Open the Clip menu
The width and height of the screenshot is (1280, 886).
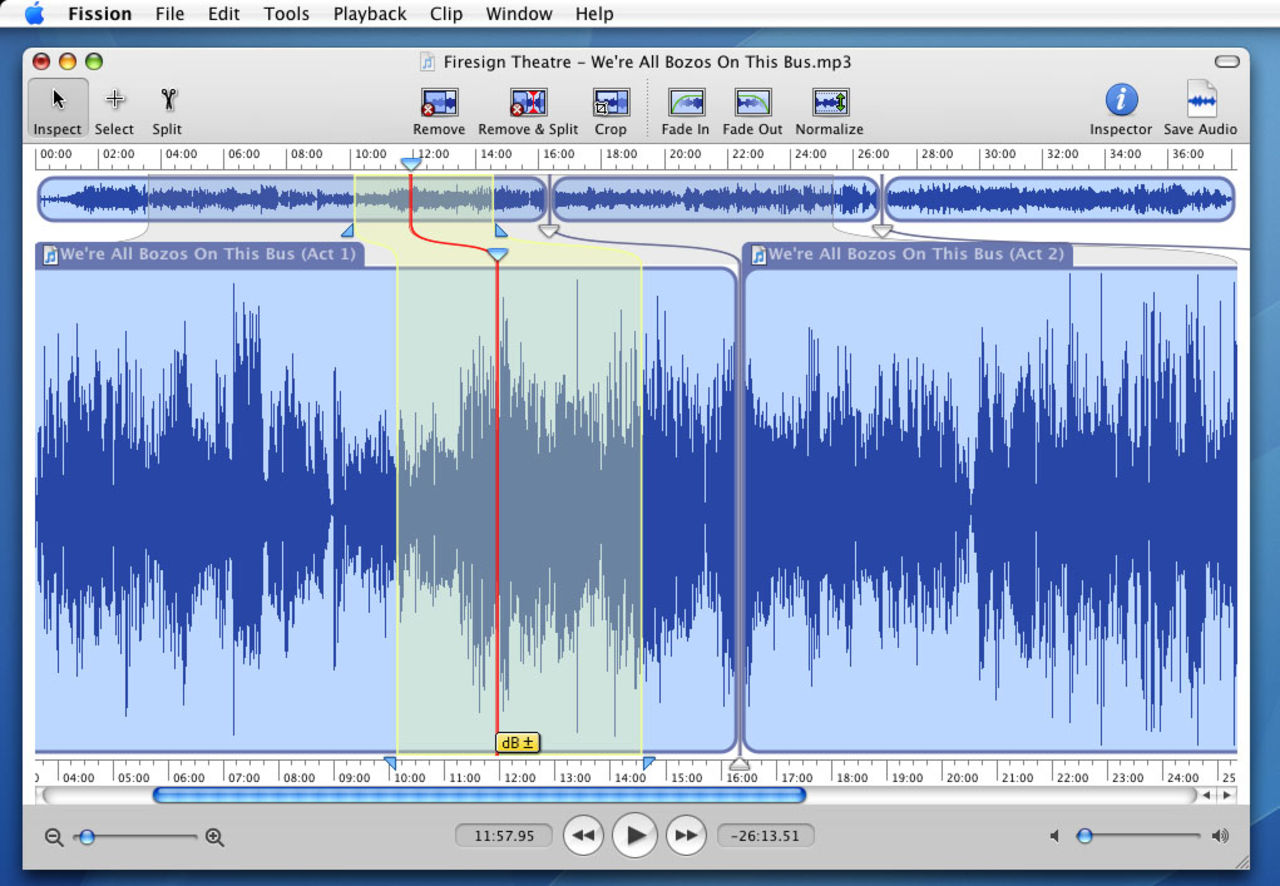tap(446, 14)
